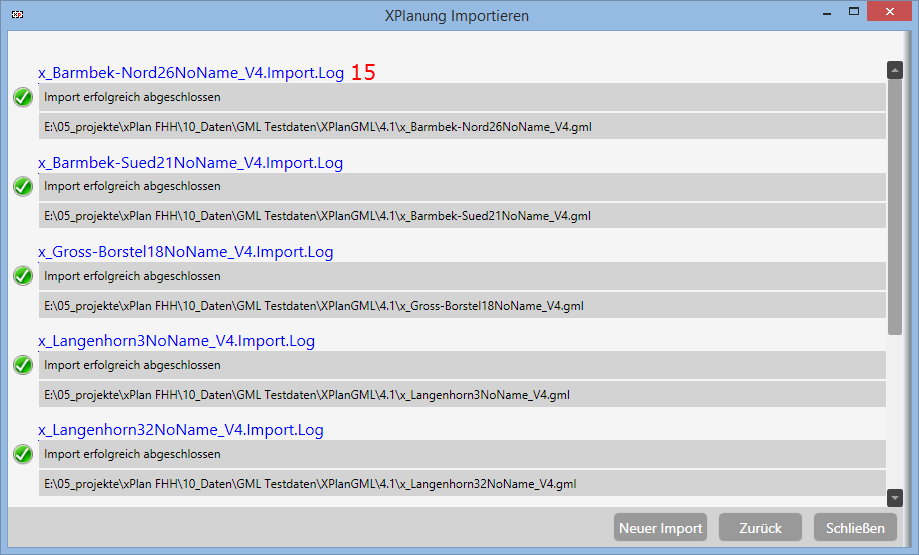Open x_Gross-Borstel18NoName_V4.Import.Log link

coord(185,252)
